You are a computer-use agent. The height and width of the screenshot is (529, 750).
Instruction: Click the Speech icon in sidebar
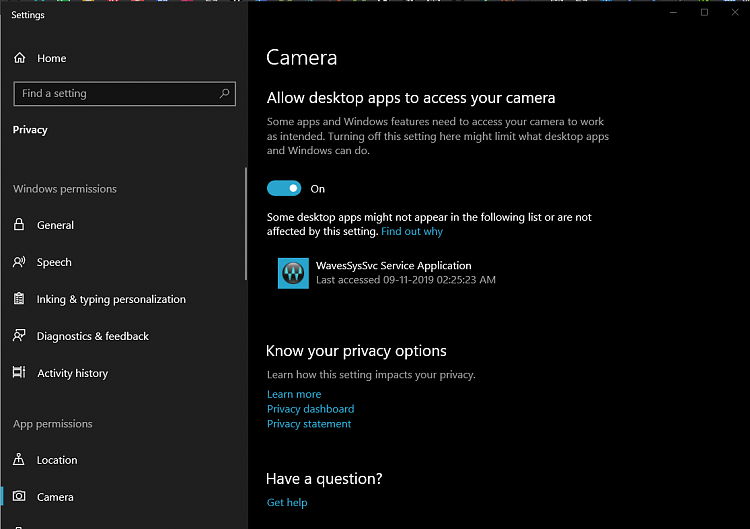pos(19,262)
